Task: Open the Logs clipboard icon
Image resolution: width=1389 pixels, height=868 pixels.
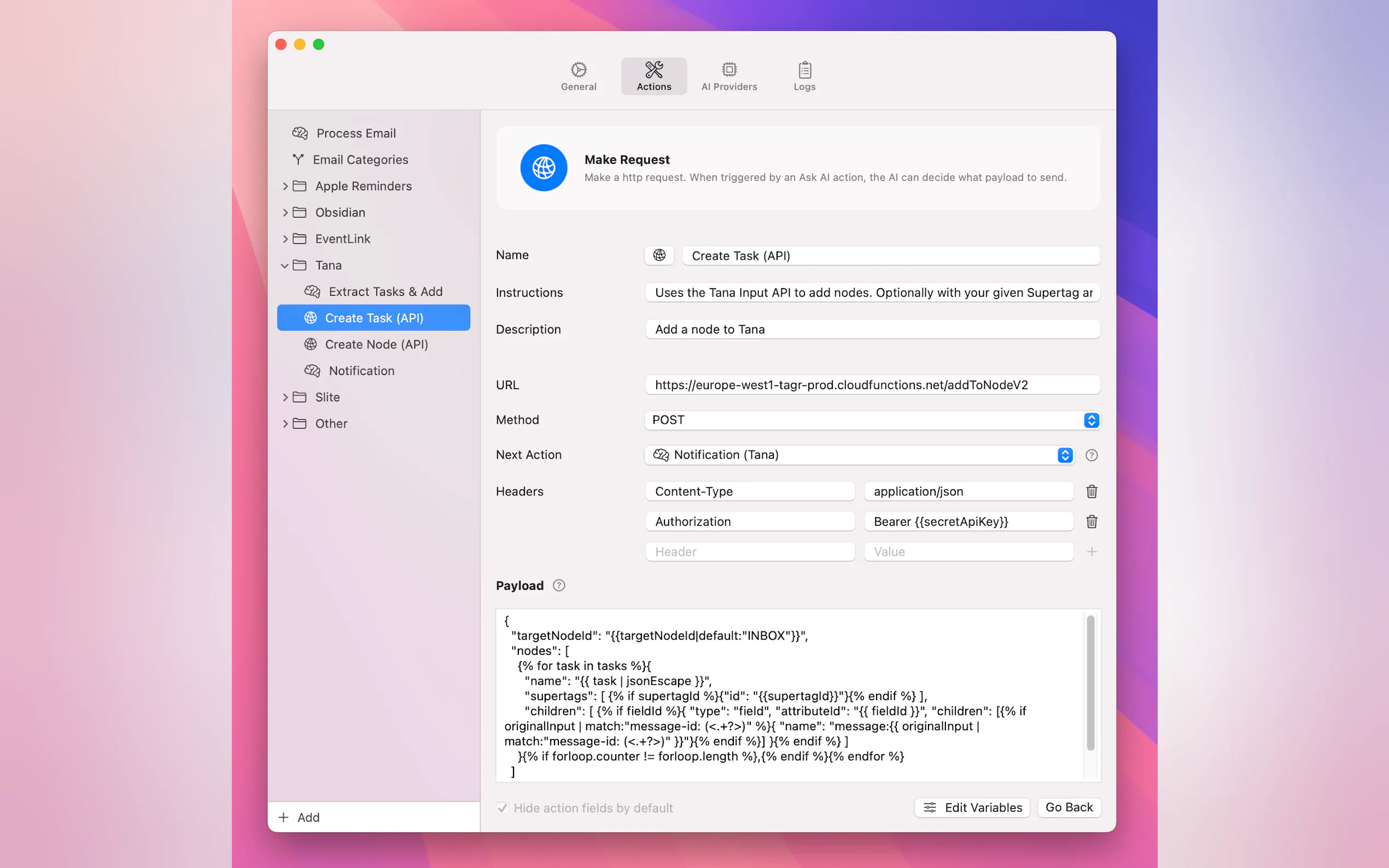Action: tap(804, 76)
